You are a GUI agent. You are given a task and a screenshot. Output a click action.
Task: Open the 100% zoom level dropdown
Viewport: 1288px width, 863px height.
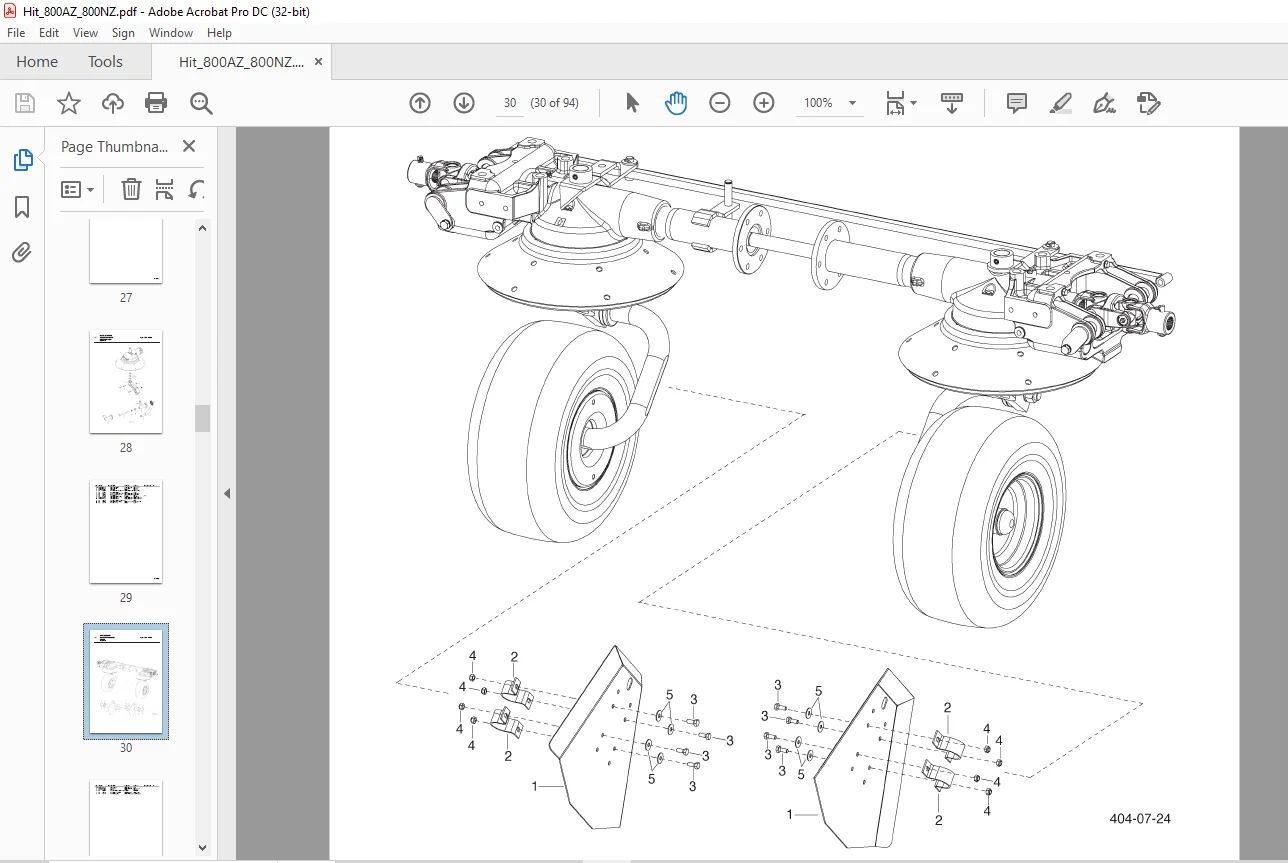[852, 103]
